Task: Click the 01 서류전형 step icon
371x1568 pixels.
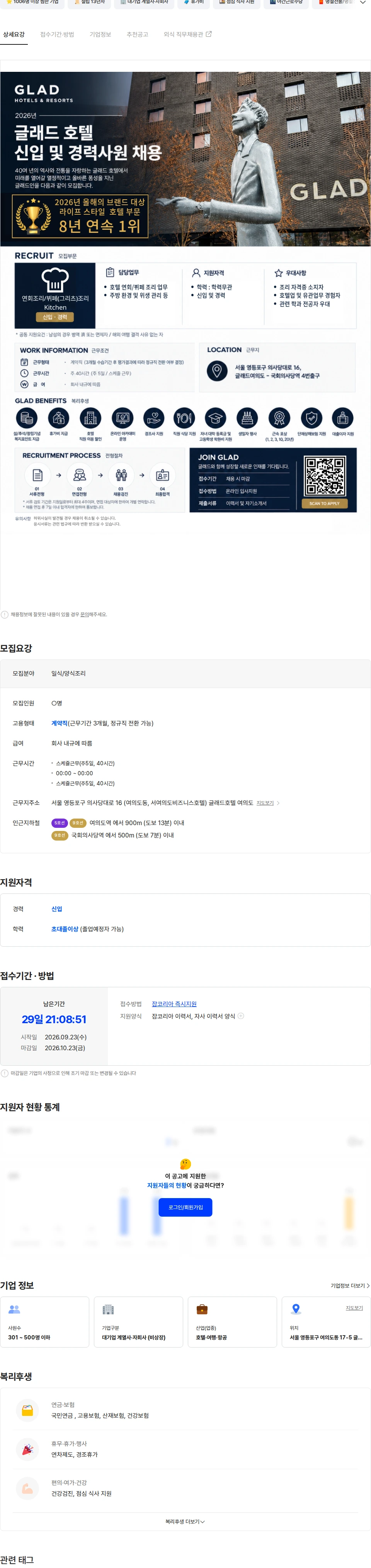Action: click(37, 475)
